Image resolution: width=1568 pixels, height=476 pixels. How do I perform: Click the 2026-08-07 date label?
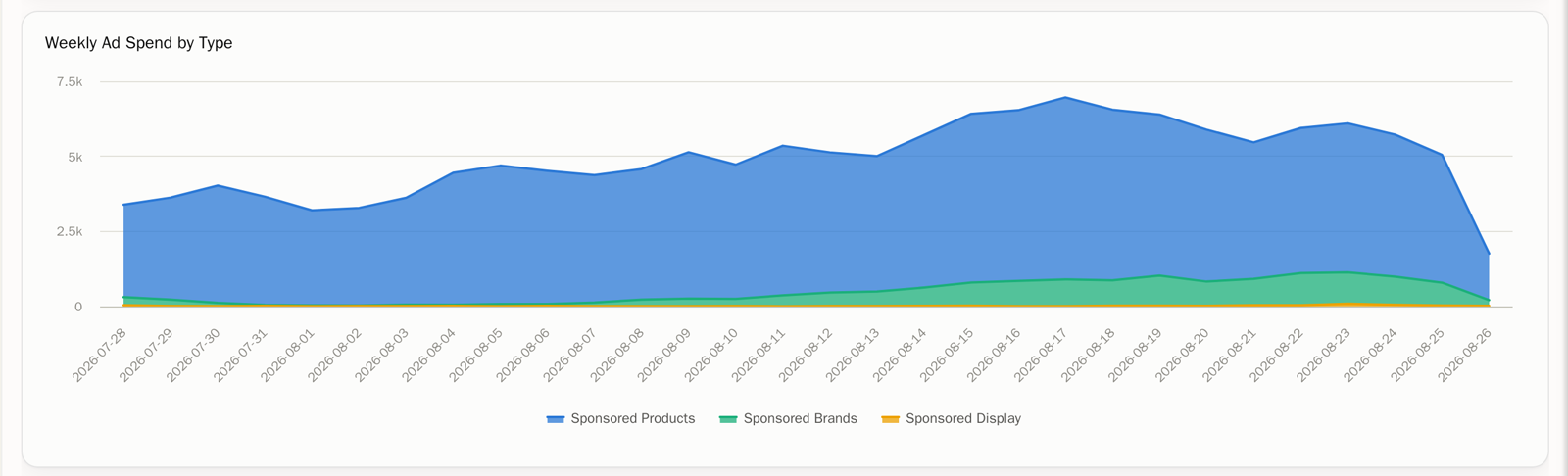click(x=569, y=355)
